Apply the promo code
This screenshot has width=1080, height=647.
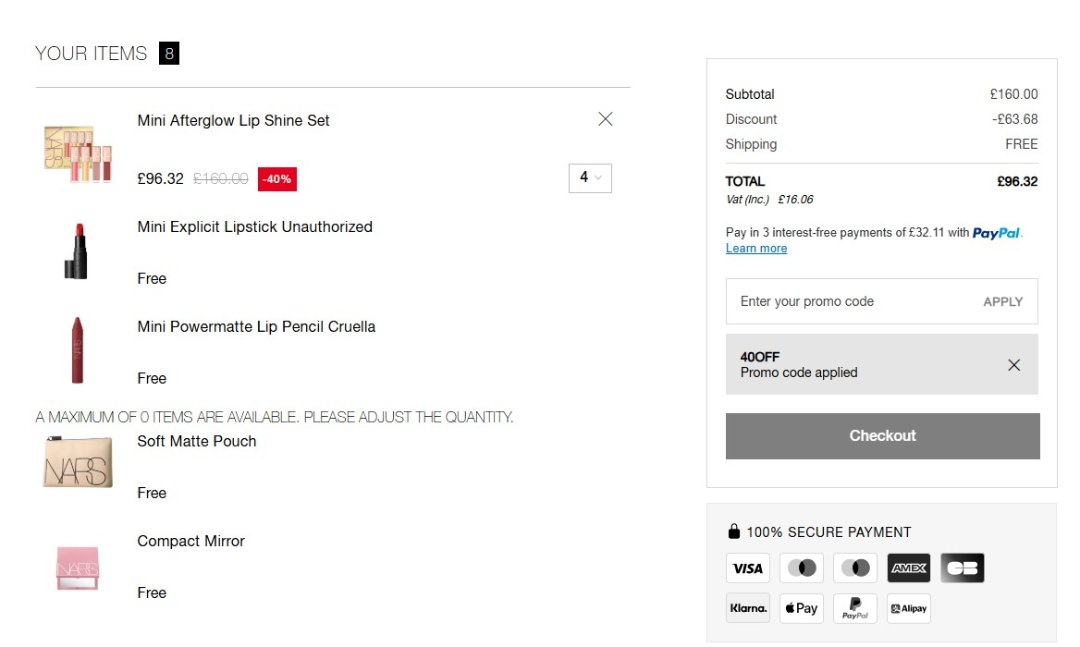[1003, 301]
